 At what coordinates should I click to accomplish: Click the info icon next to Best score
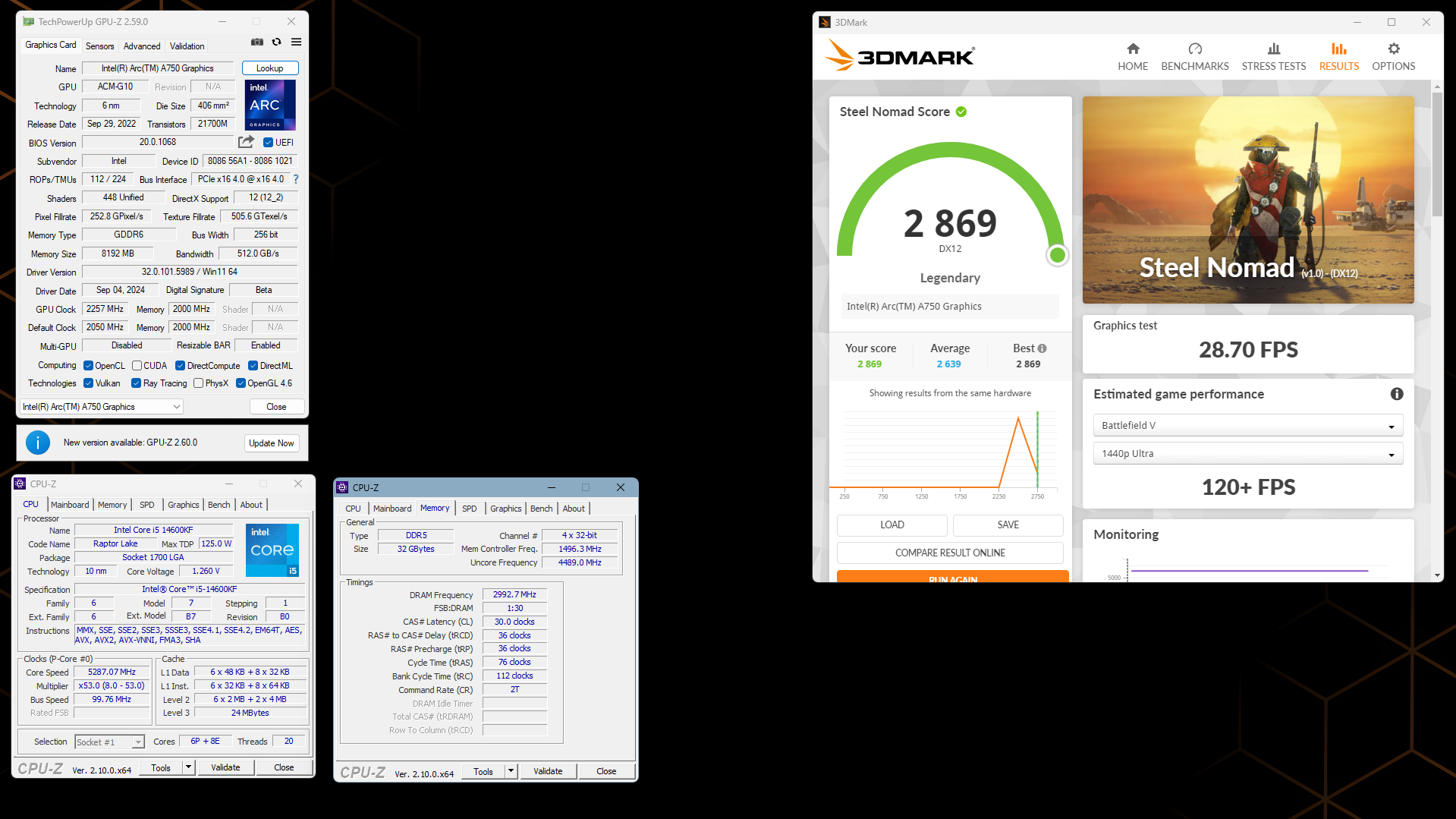tap(1042, 348)
